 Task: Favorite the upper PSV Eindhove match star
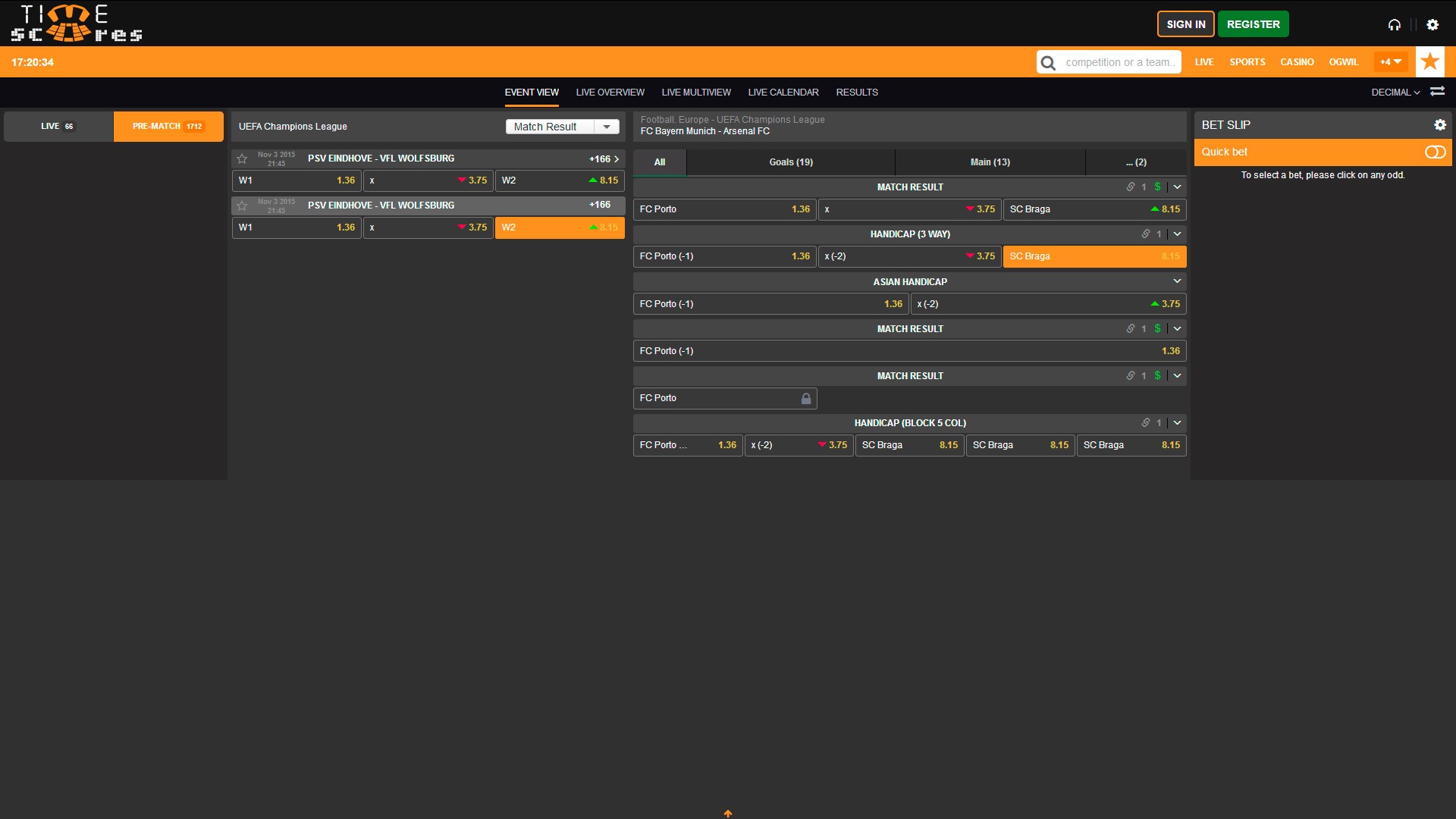242,158
